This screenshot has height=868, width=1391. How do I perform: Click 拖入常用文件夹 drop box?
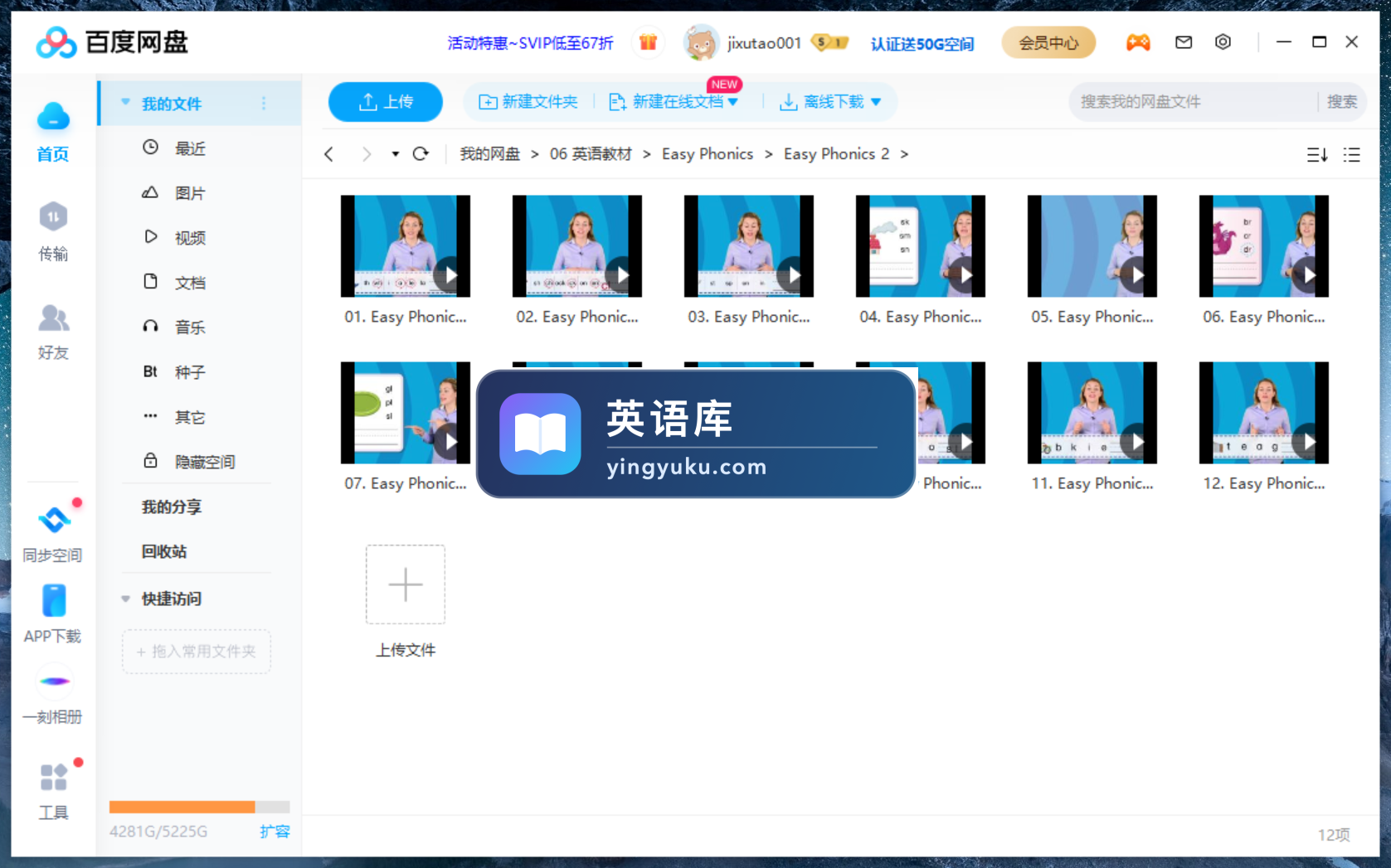(x=197, y=652)
